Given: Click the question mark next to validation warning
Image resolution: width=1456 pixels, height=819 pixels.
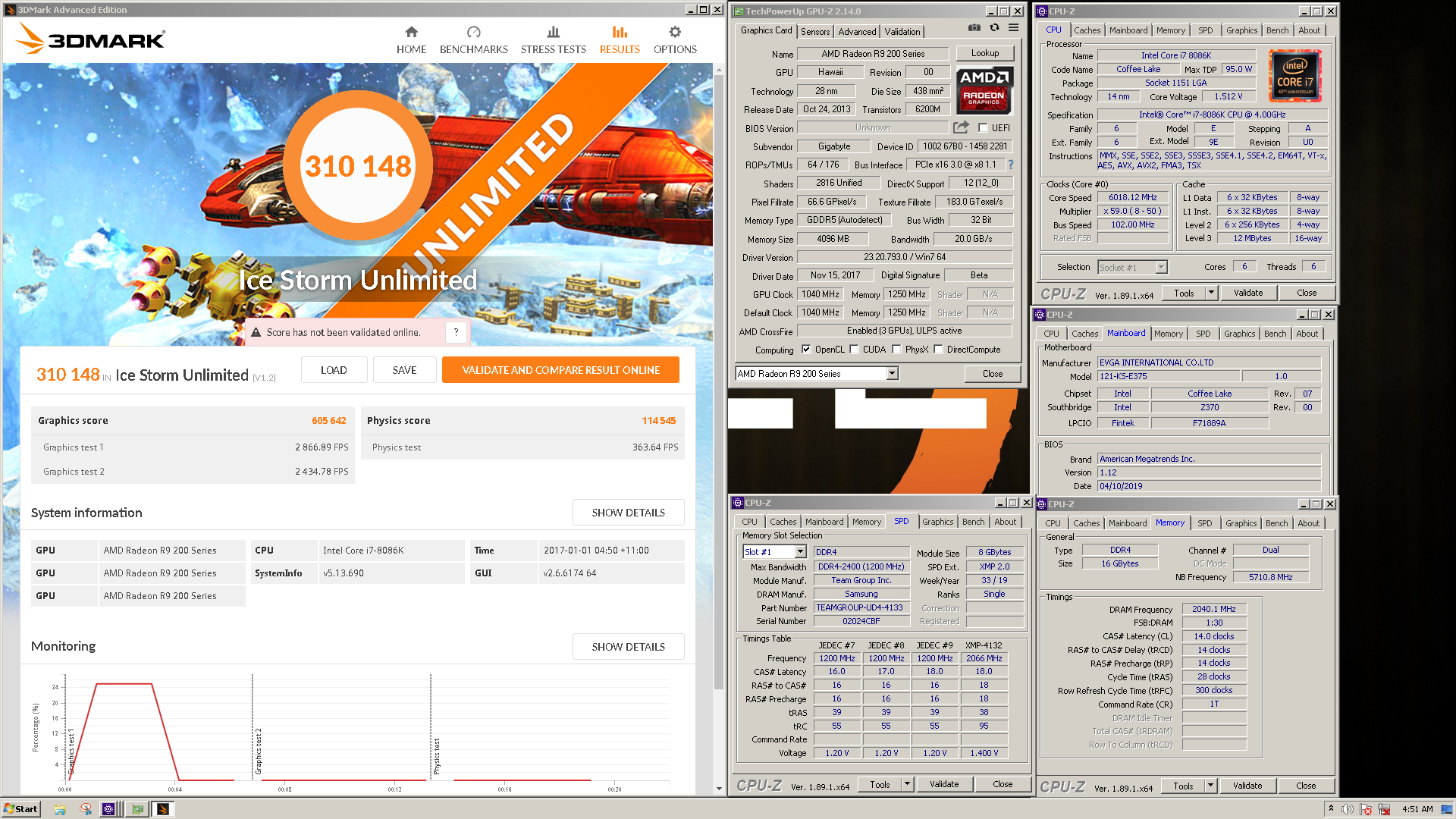Looking at the screenshot, I should tap(456, 332).
